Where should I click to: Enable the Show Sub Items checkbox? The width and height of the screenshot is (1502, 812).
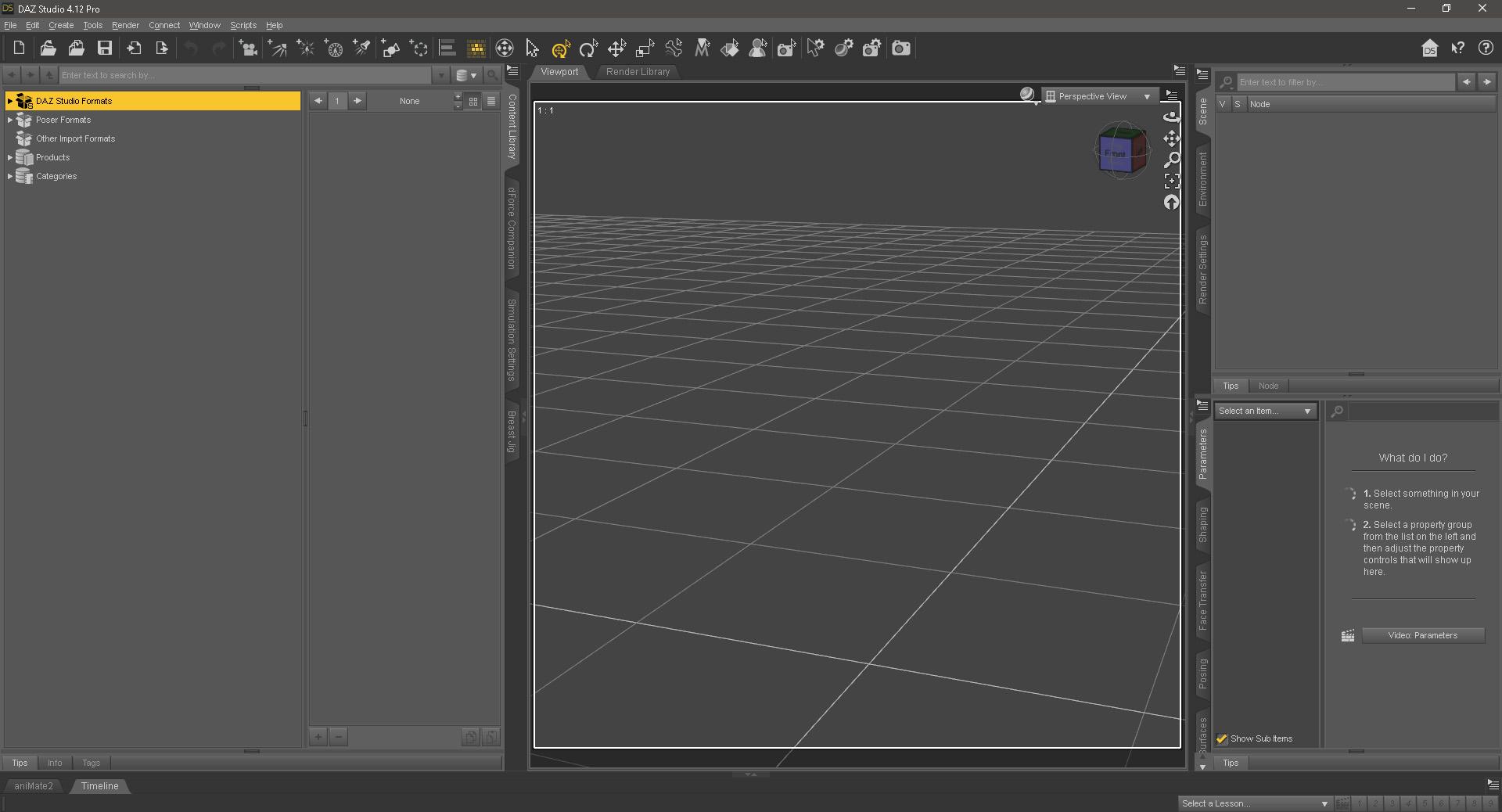point(1221,738)
